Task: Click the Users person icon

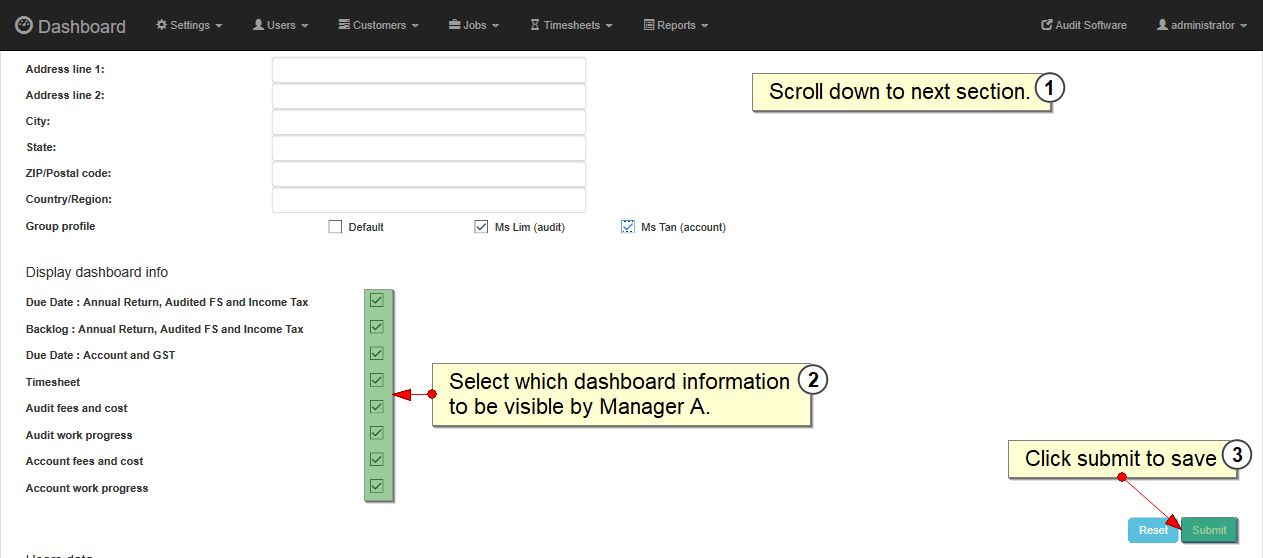Action: pyautogui.click(x=258, y=25)
